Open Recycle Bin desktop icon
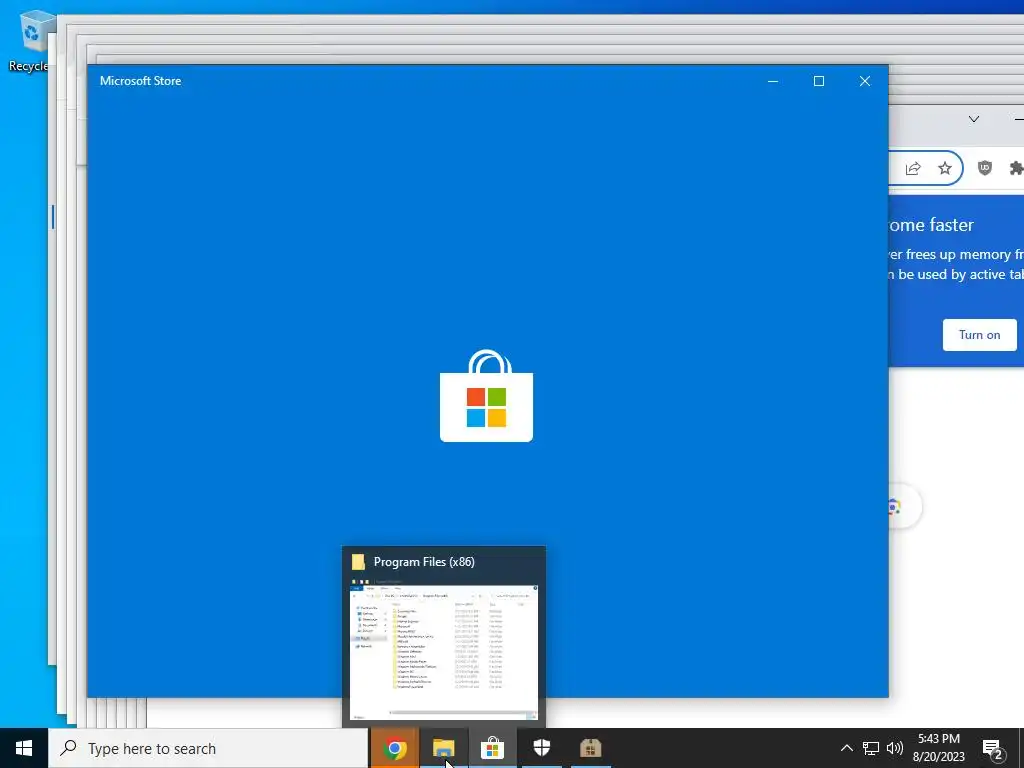 point(29,40)
